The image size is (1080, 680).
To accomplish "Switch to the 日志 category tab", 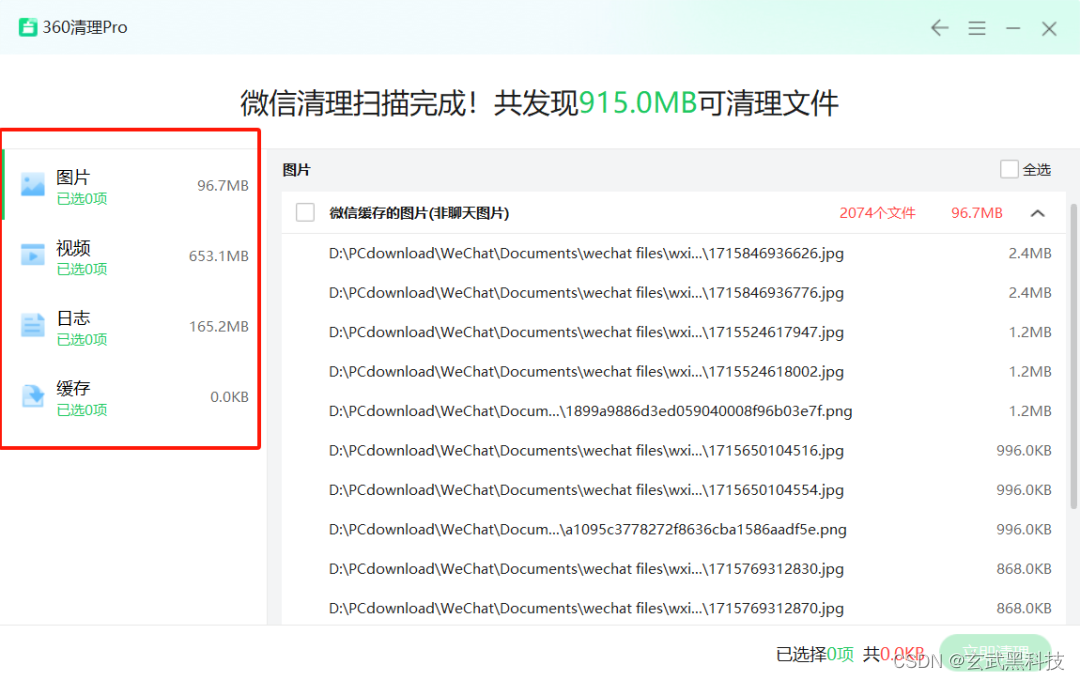I will pyautogui.click(x=132, y=326).
